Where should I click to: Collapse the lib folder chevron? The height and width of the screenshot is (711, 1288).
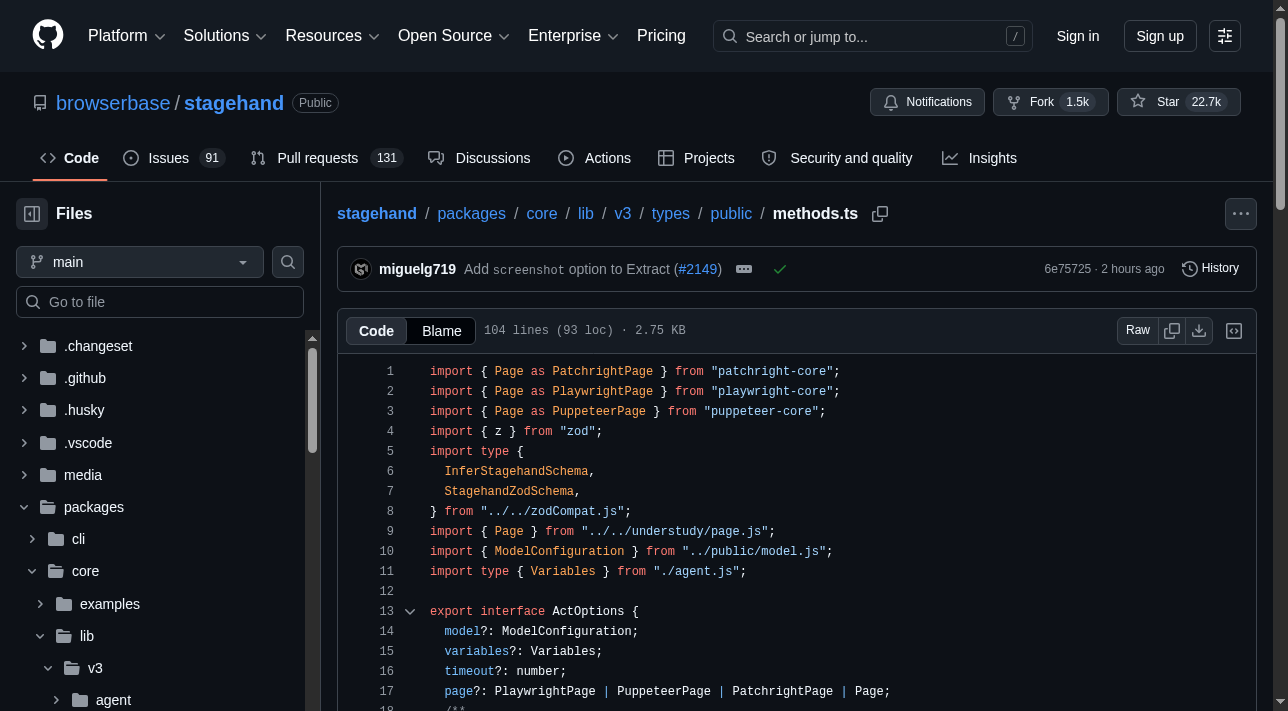[x=40, y=636]
